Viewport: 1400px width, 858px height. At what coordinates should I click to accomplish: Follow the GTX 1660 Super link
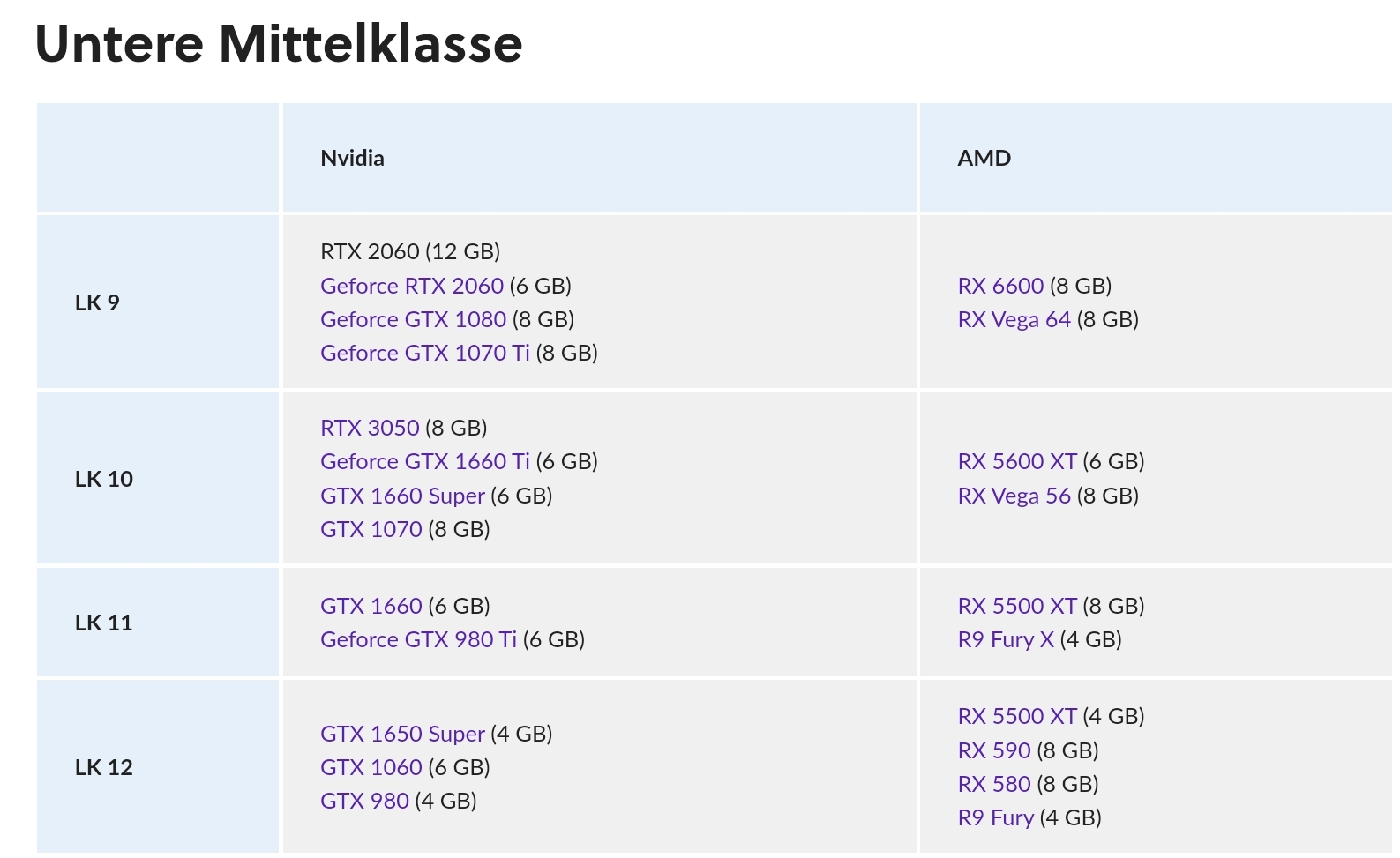point(402,496)
